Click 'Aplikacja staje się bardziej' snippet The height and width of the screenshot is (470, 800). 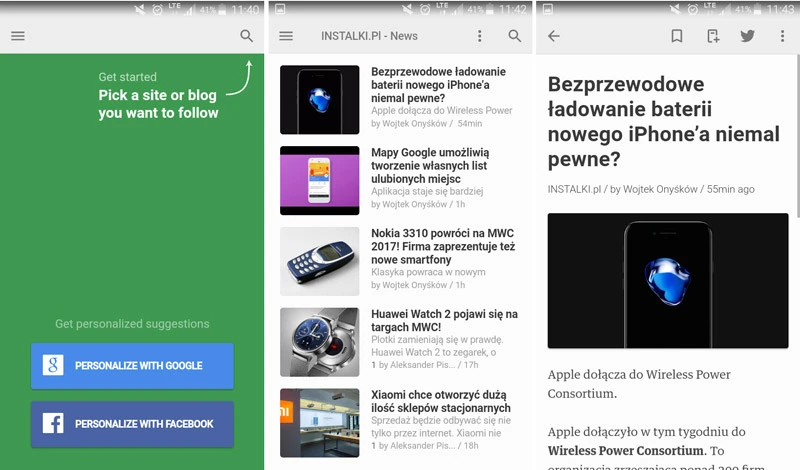pos(427,191)
